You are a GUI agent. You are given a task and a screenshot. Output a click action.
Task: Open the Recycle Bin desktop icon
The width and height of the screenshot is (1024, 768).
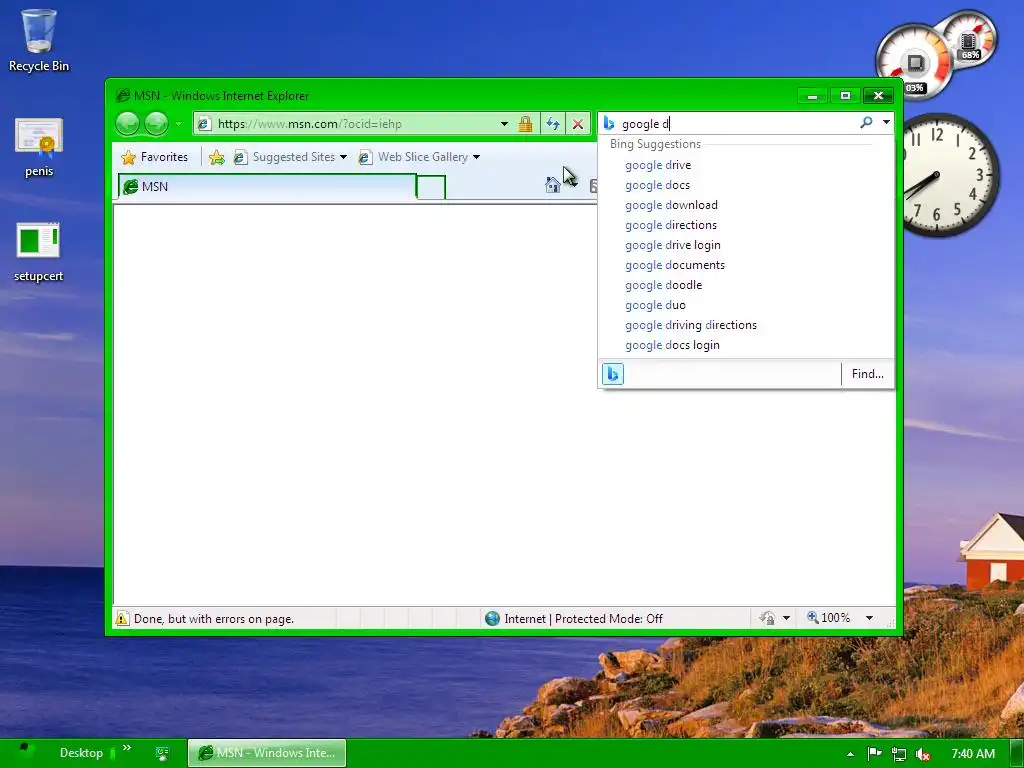point(39,40)
